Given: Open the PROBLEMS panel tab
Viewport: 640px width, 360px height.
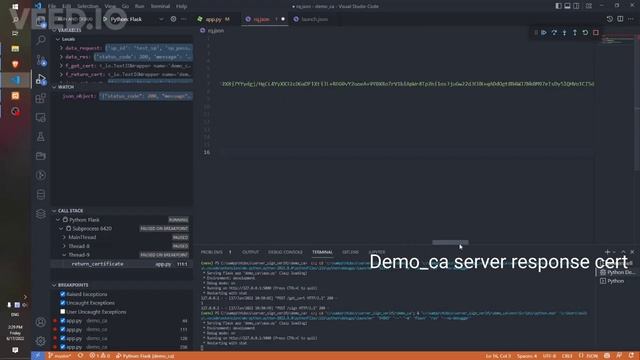Looking at the screenshot, I should coord(212,252).
